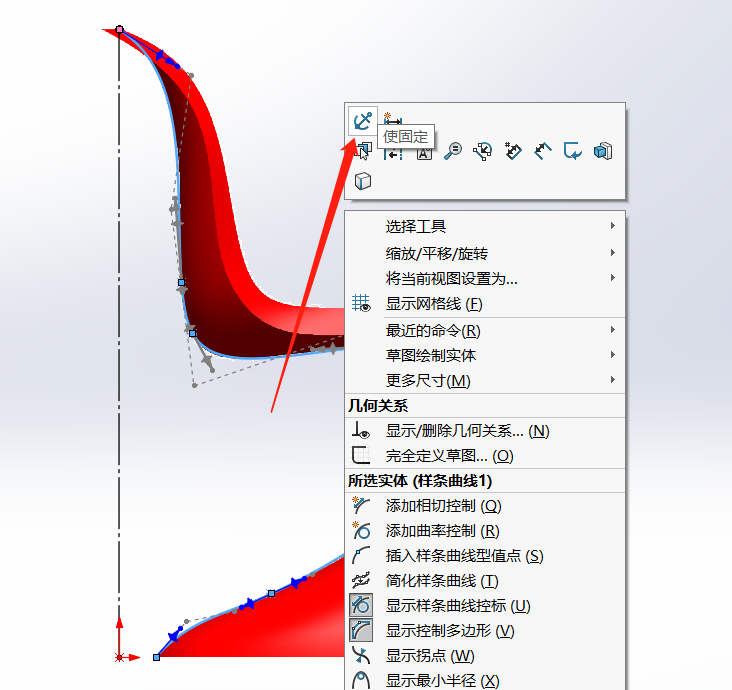
Task: Click the radius icon beside 显示最小半径
Action: click(361, 681)
